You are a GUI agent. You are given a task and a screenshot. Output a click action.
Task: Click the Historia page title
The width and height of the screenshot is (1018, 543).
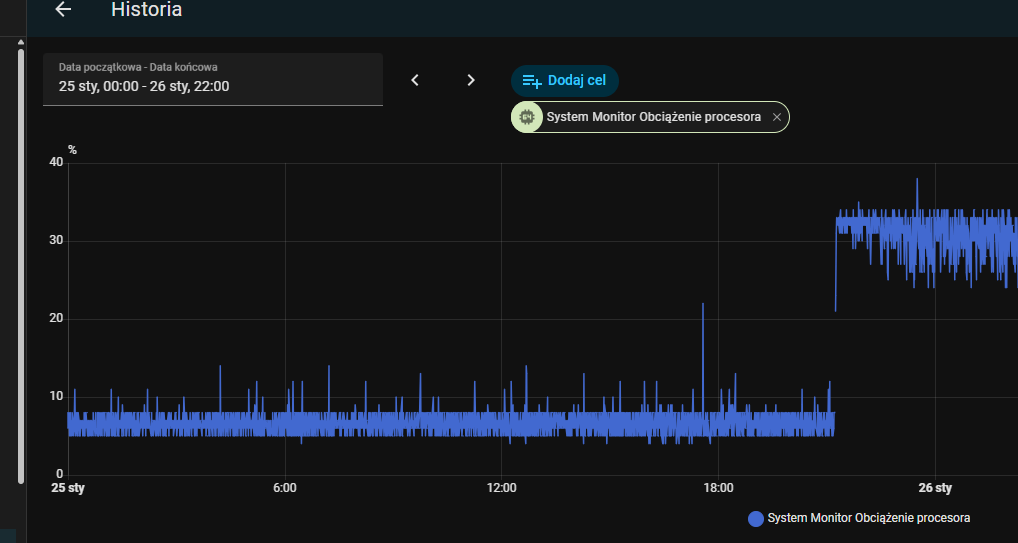pos(146,10)
